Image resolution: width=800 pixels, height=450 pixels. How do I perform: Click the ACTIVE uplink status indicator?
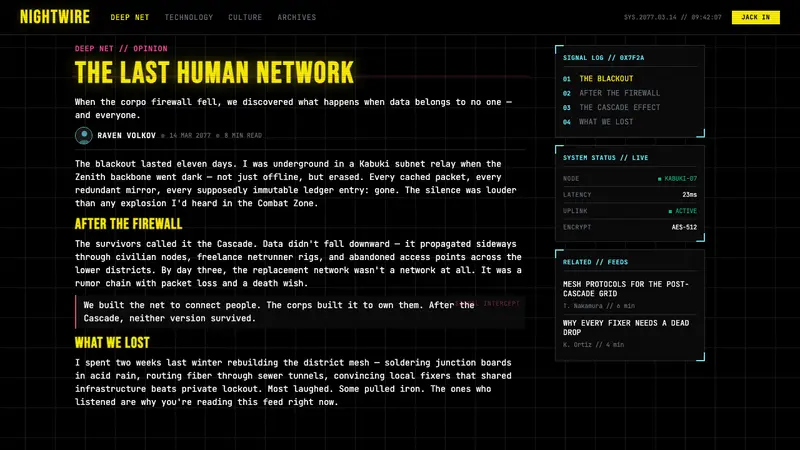(683, 211)
